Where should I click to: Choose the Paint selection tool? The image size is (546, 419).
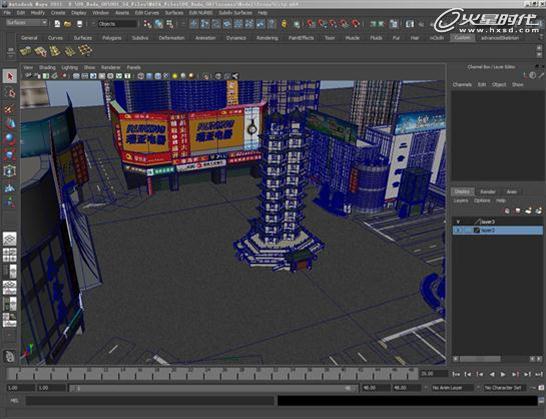10,109
